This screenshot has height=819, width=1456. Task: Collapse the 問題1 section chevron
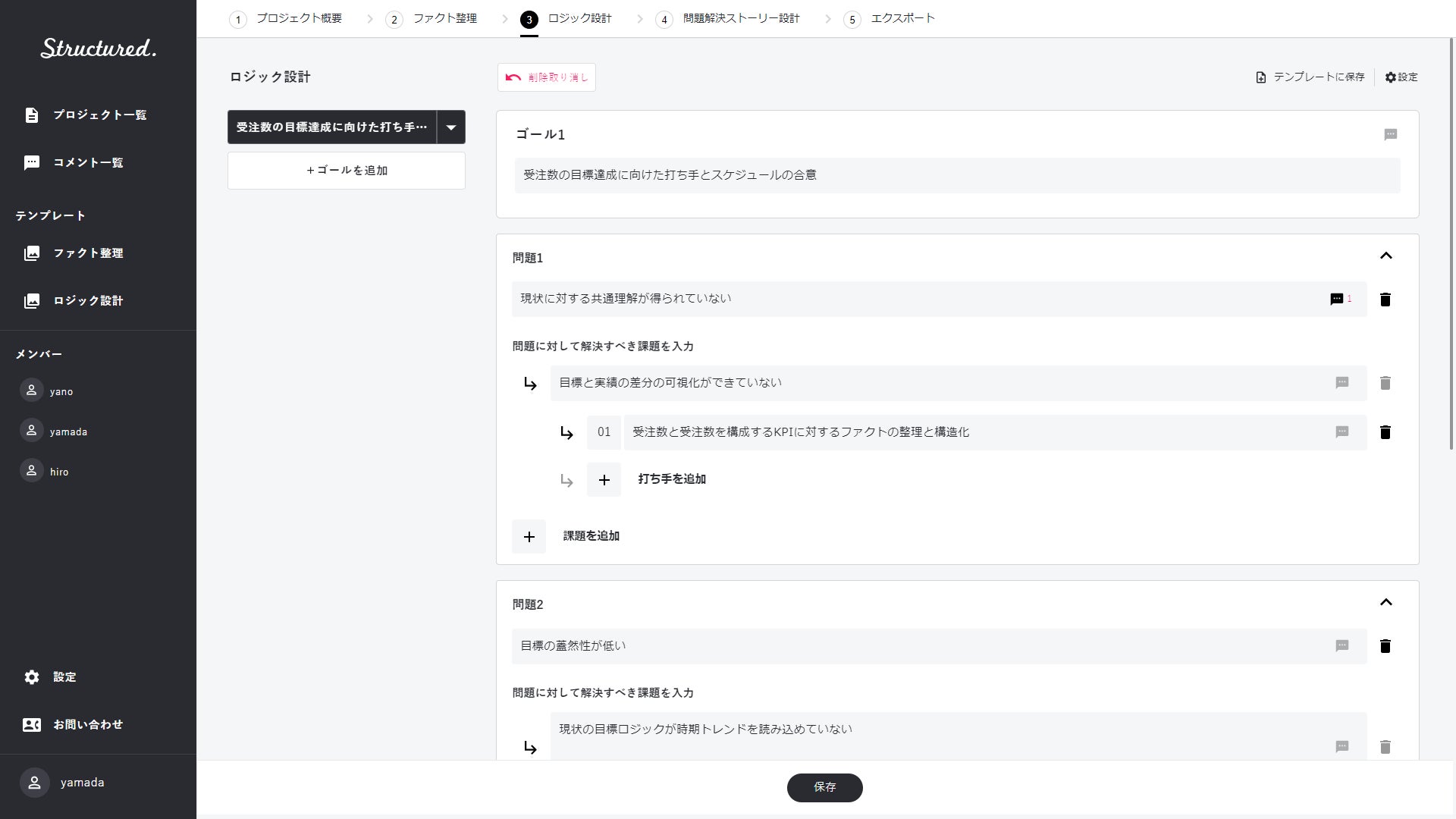[x=1385, y=256]
